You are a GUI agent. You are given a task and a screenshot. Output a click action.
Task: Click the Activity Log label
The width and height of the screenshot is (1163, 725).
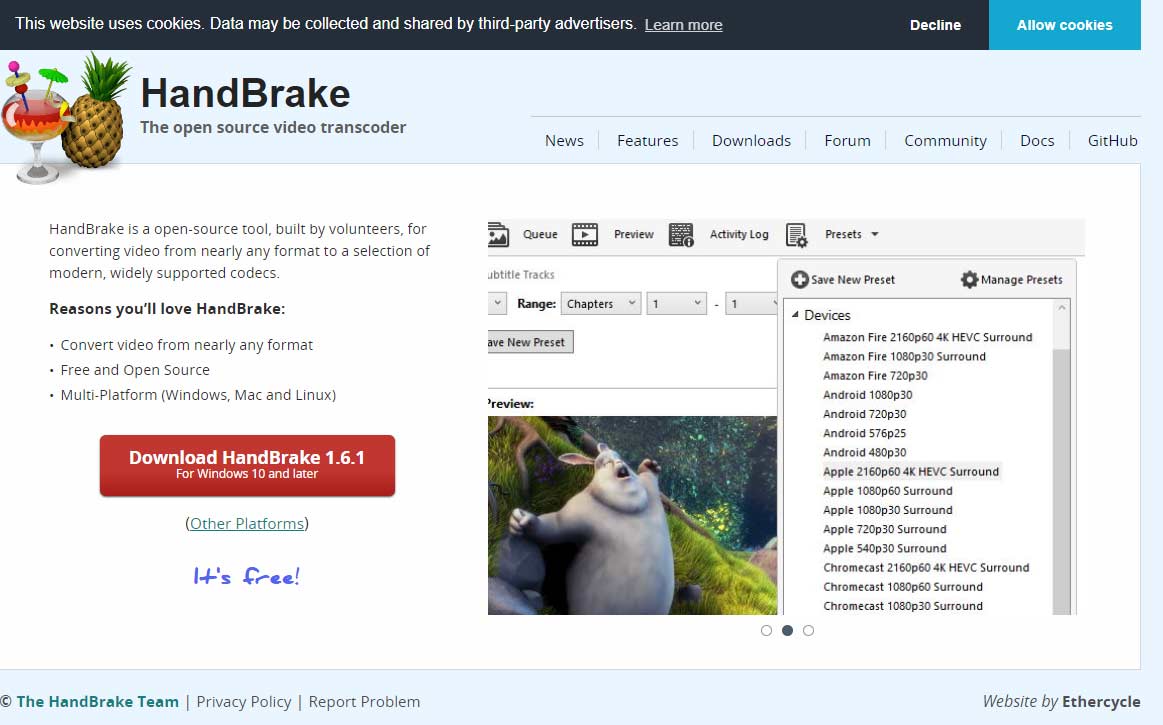point(739,234)
